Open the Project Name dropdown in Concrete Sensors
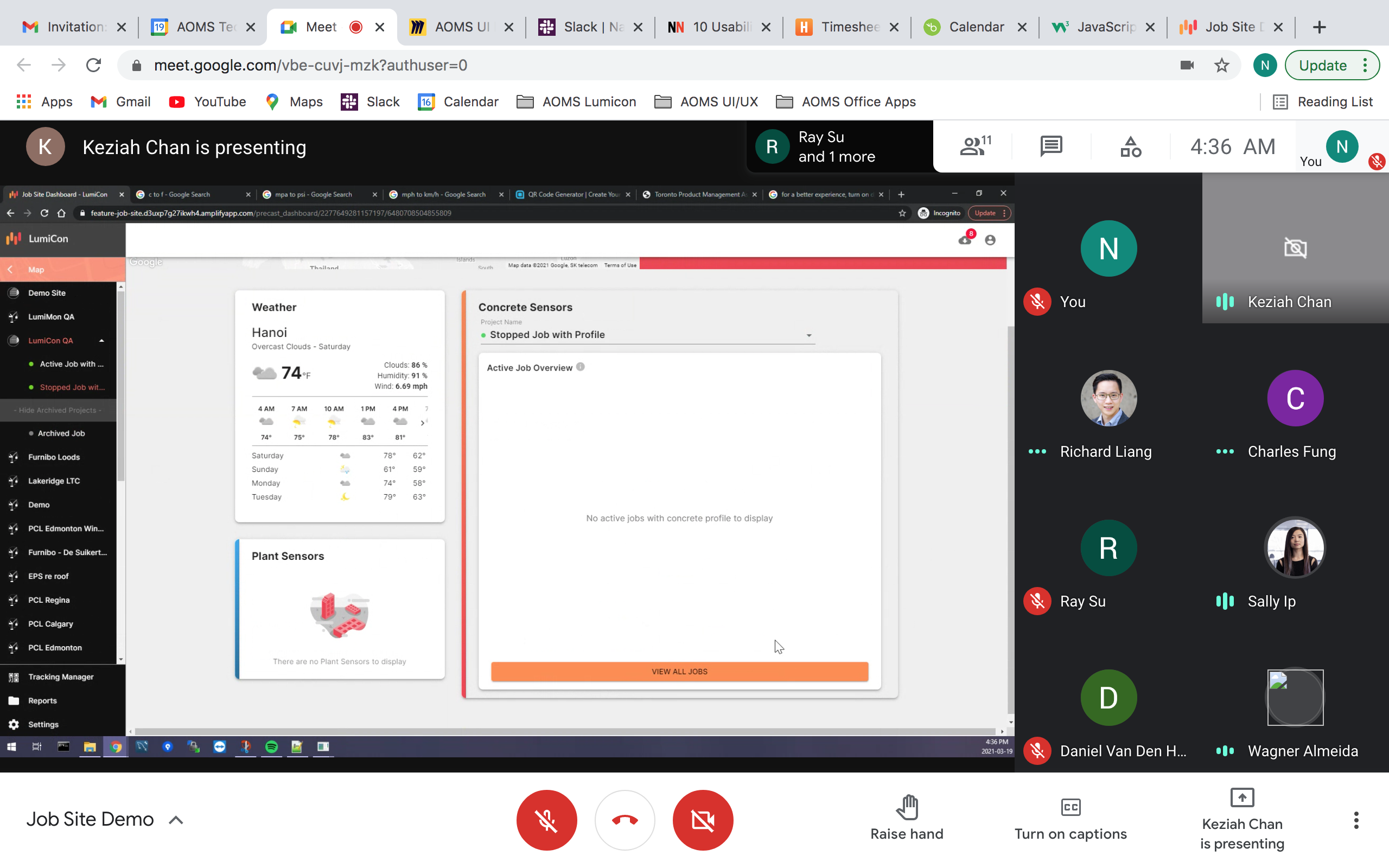The height and width of the screenshot is (868, 1389). (x=647, y=335)
